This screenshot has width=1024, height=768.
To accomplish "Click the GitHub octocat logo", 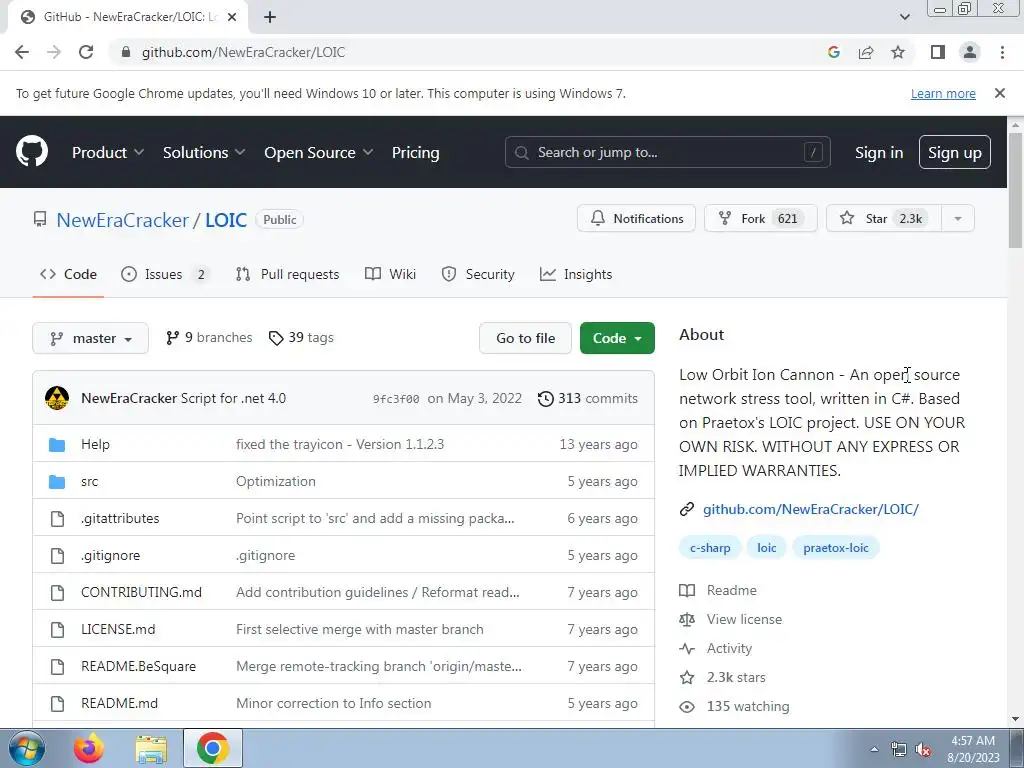I will click(x=32, y=152).
